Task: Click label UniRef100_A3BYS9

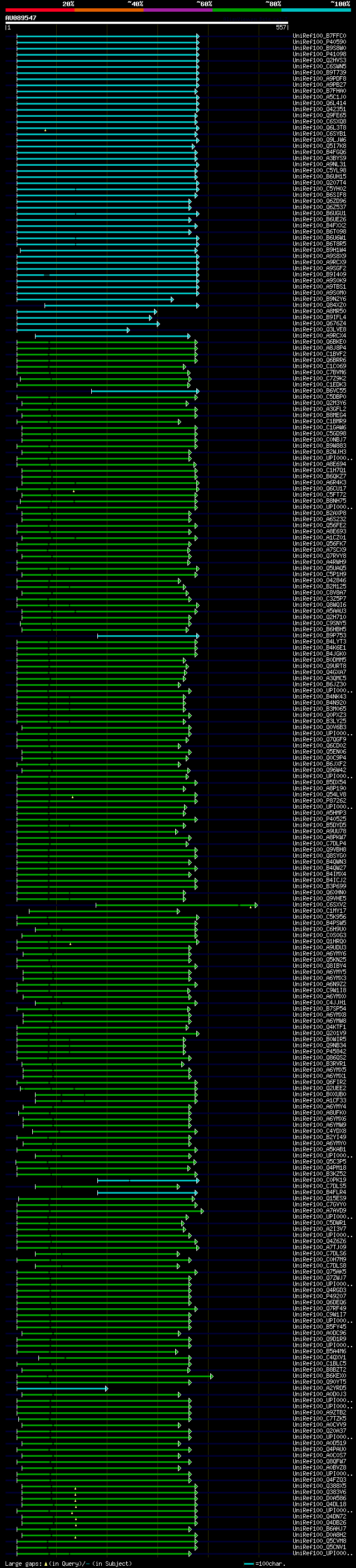Action: point(319,159)
